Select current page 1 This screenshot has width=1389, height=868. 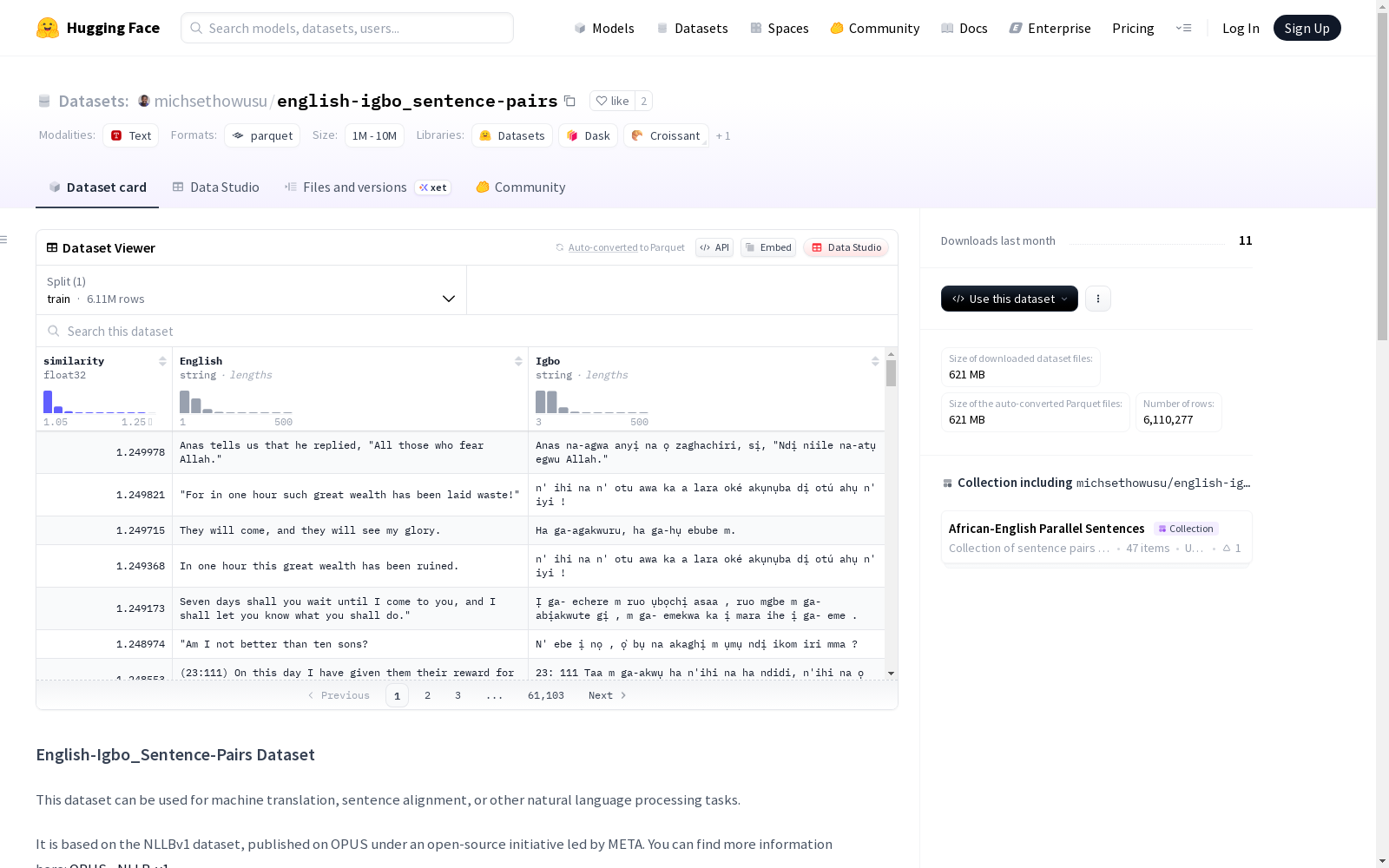(397, 695)
